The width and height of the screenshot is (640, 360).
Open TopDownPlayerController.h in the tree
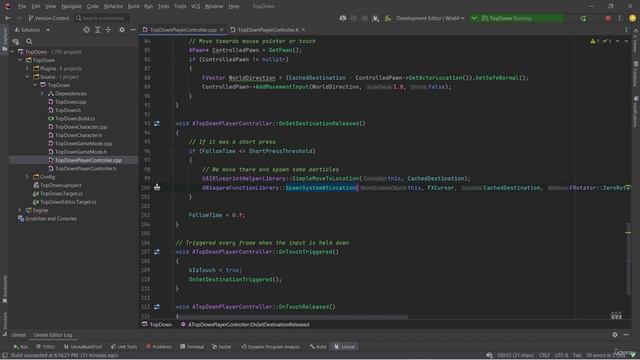(85, 169)
